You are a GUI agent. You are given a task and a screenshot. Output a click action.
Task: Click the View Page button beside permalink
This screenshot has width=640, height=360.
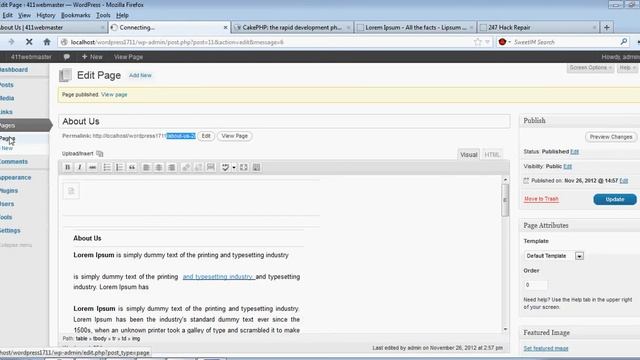coord(235,136)
